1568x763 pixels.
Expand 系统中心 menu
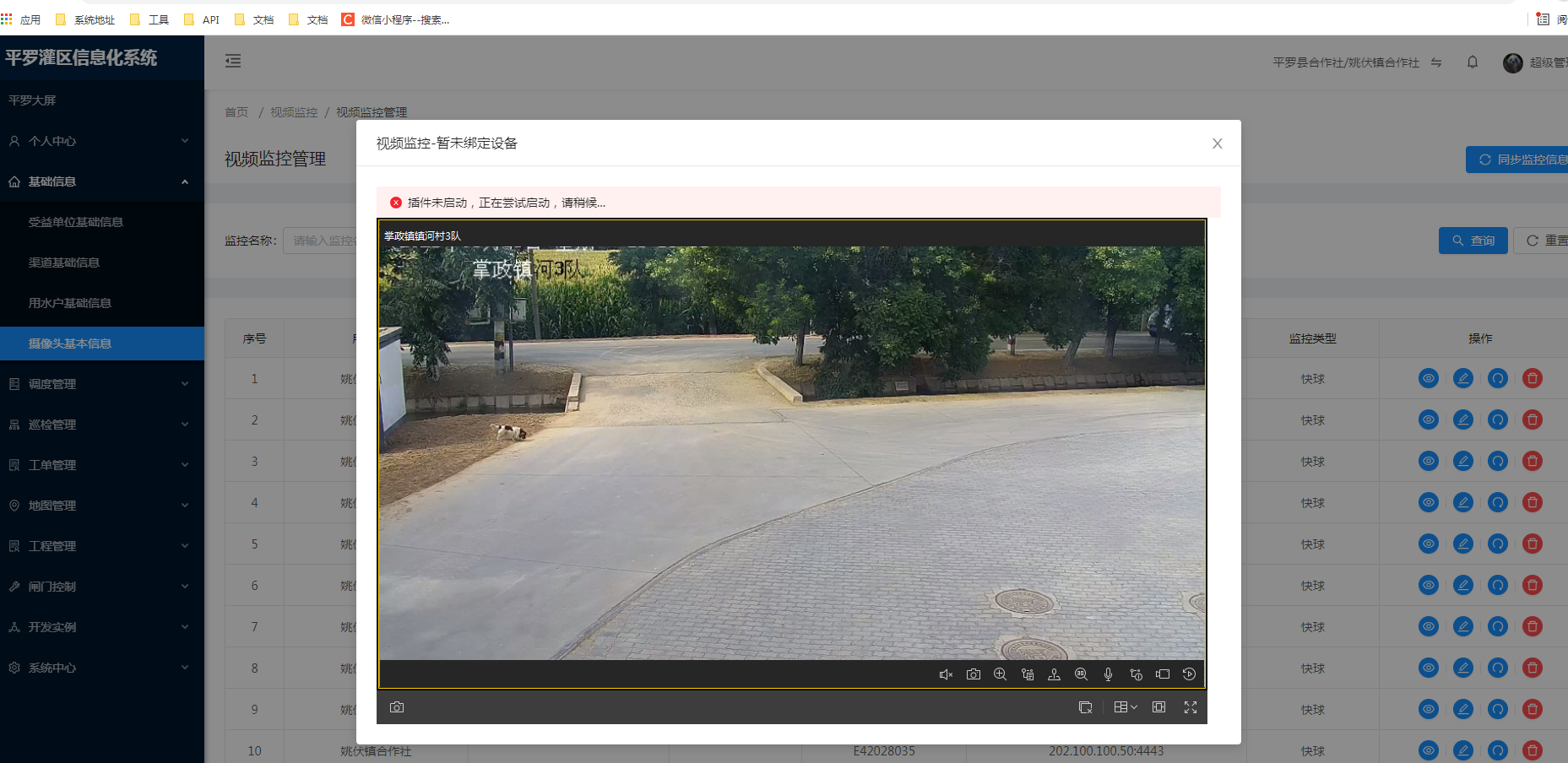[102, 668]
